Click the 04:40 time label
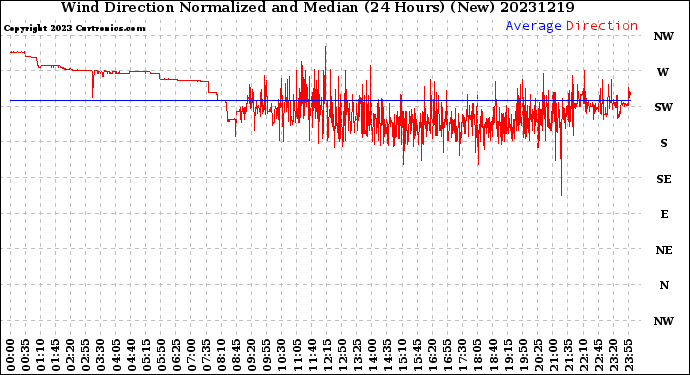 pyautogui.click(x=131, y=355)
